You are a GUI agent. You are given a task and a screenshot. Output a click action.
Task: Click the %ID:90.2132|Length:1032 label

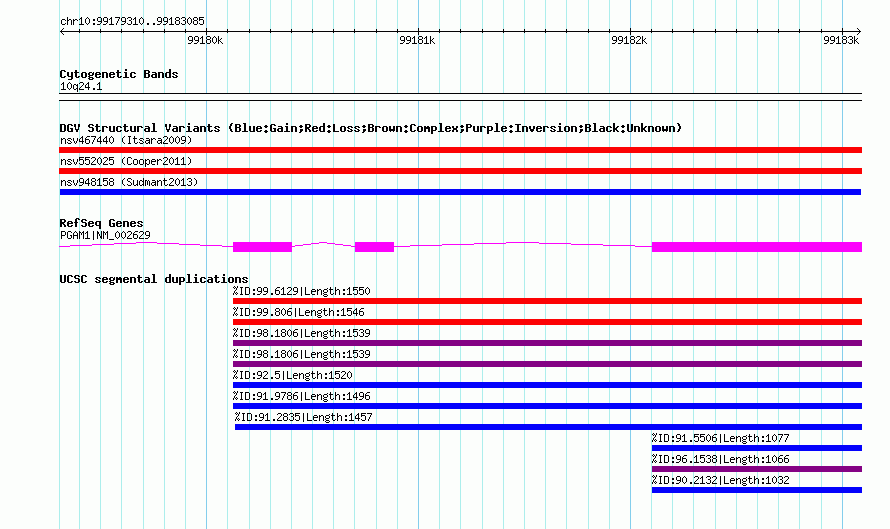720,480
